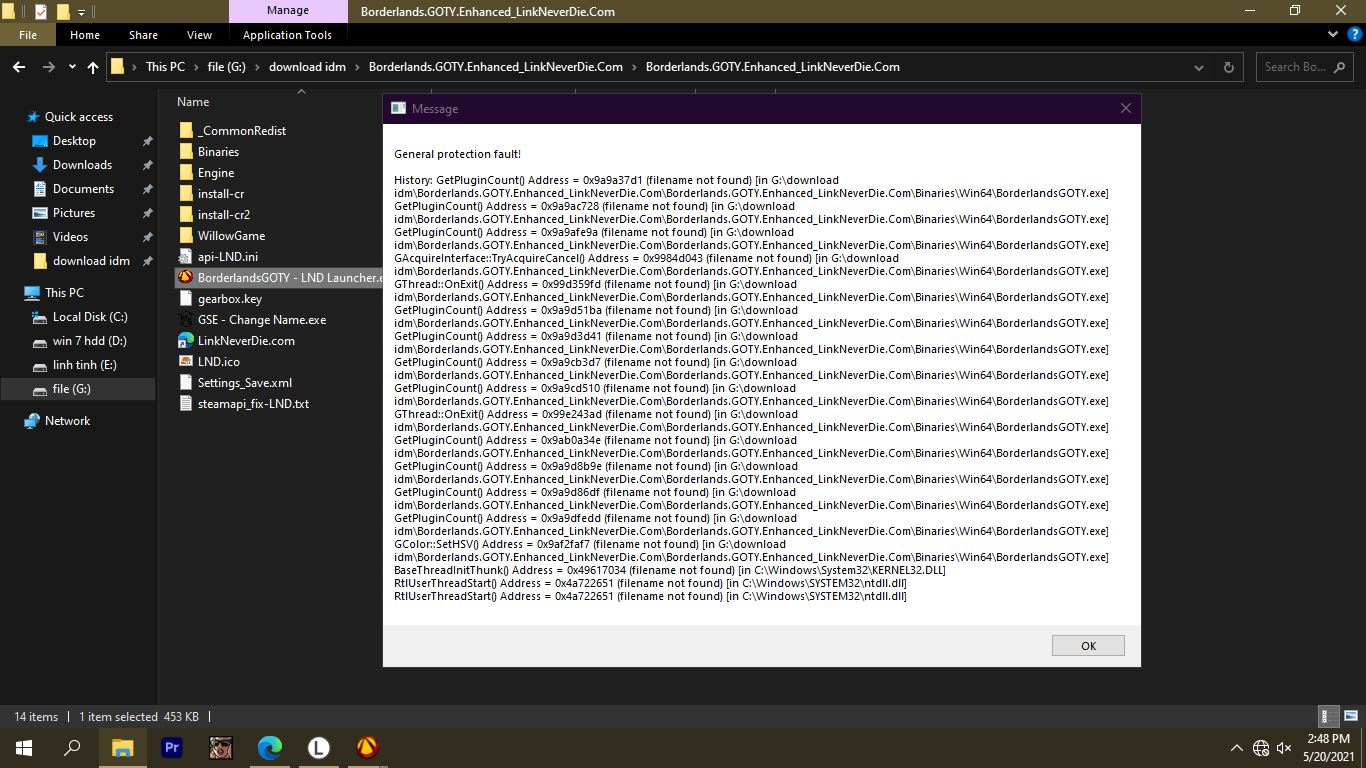Open the recent locations dropdown arrow

tap(72, 67)
